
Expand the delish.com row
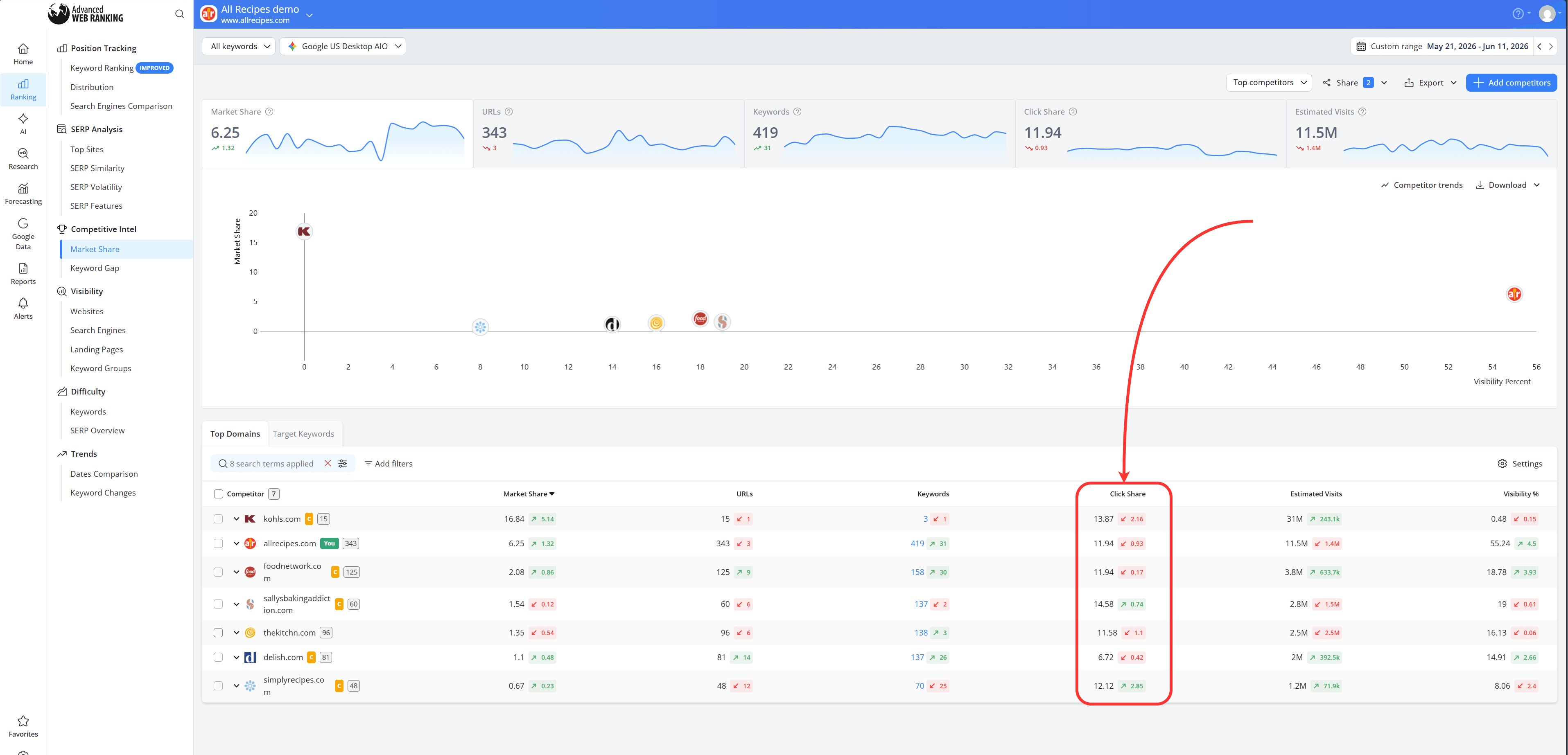point(236,657)
